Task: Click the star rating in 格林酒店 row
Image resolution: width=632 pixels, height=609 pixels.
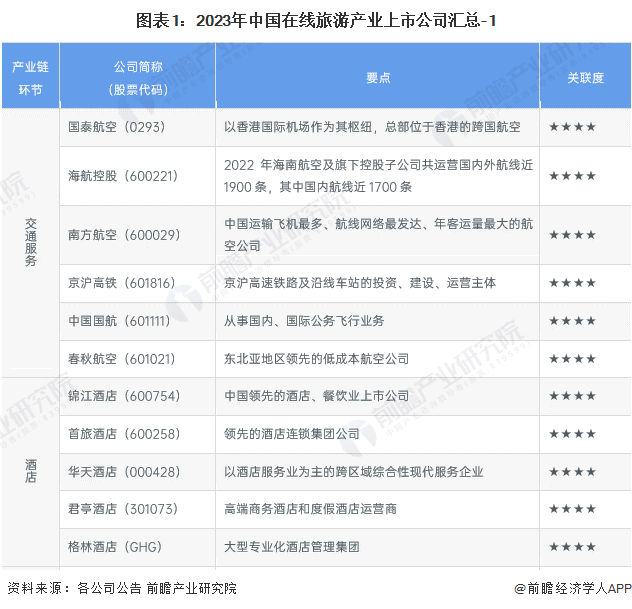Action: [572, 547]
